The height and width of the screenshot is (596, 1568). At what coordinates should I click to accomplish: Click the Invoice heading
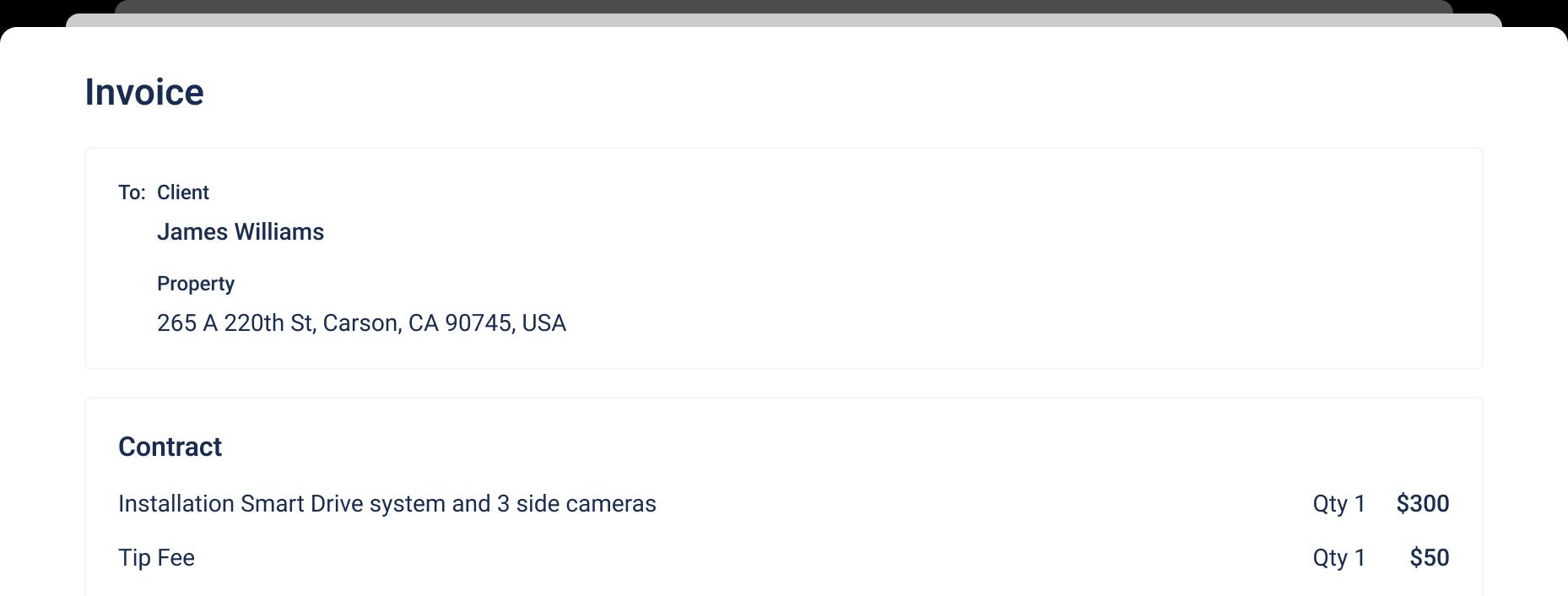pyautogui.click(x=144, y=92)
